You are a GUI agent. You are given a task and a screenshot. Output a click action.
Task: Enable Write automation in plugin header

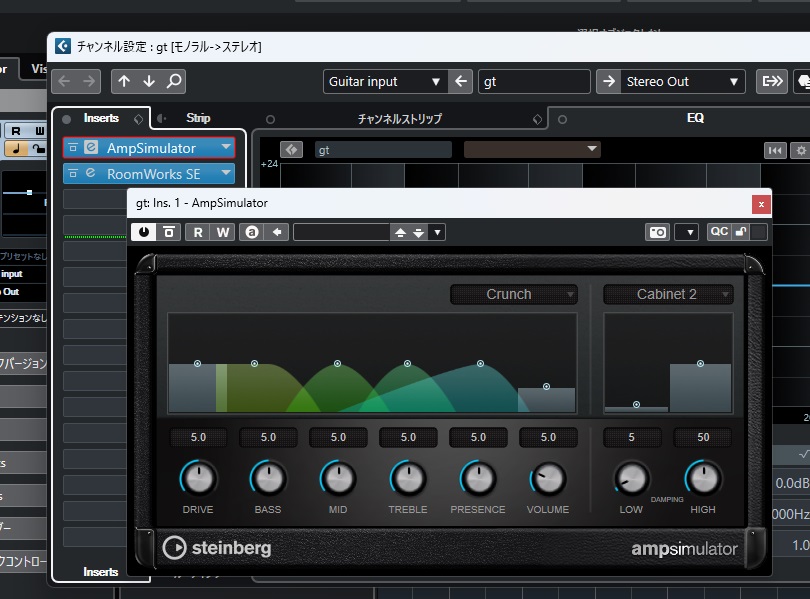223,232
